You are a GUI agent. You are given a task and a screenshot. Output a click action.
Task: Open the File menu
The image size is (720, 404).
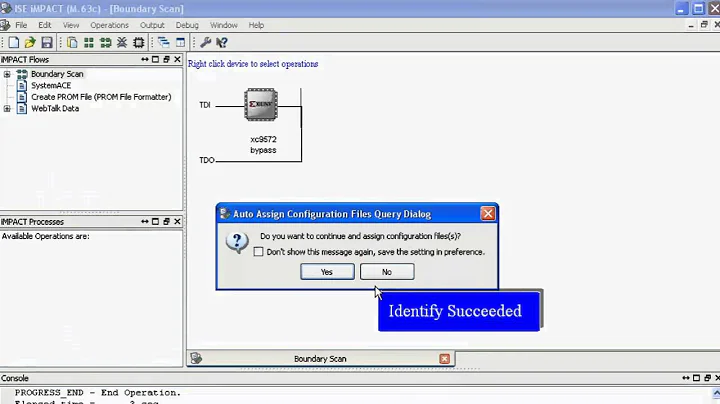(21, 25)
